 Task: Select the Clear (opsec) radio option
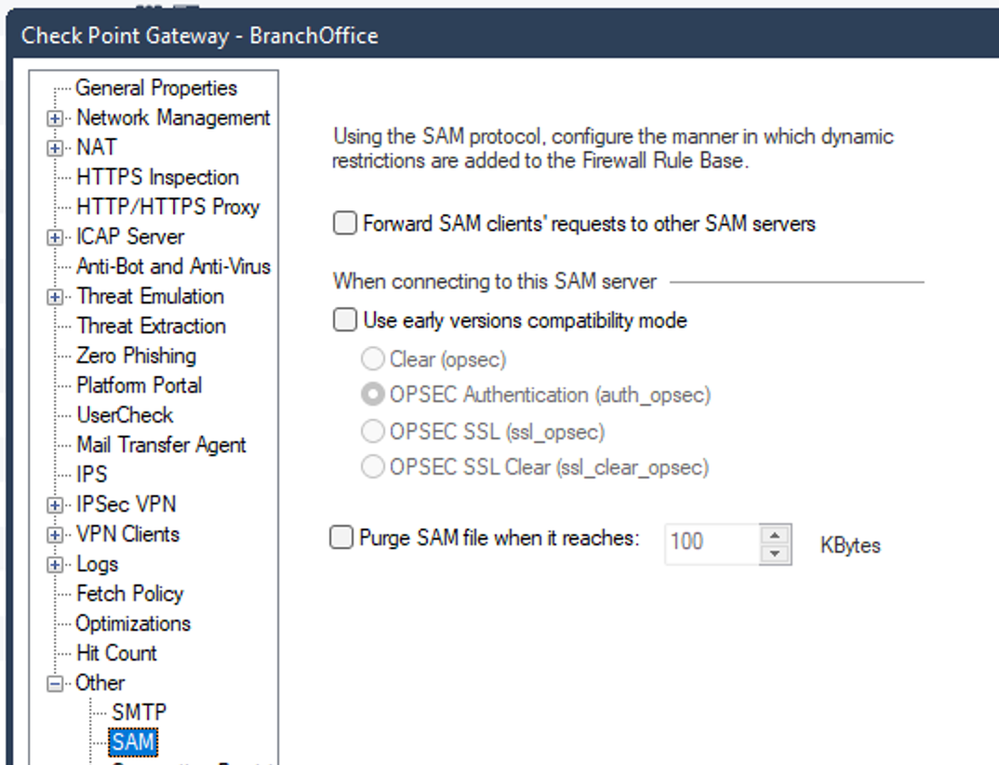point(373,359)
